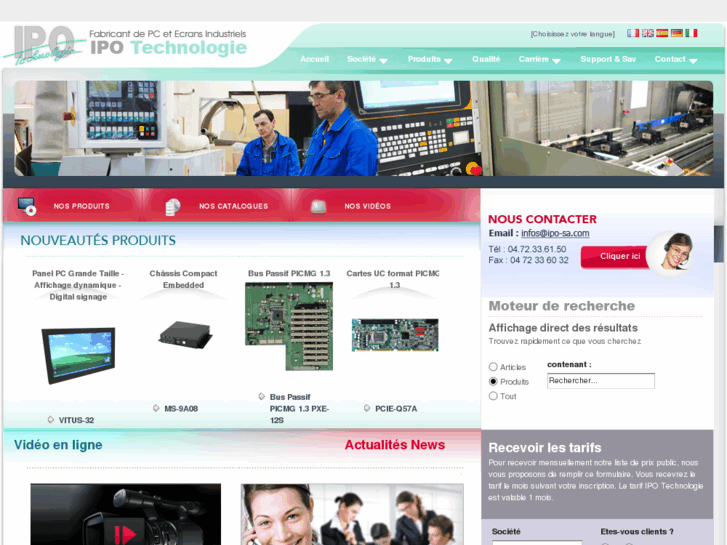Open Bus Passif PICMG 1.3 PXE-12S link
The width and height of the screenshot is (727, 545).
(x=299, y=409)
